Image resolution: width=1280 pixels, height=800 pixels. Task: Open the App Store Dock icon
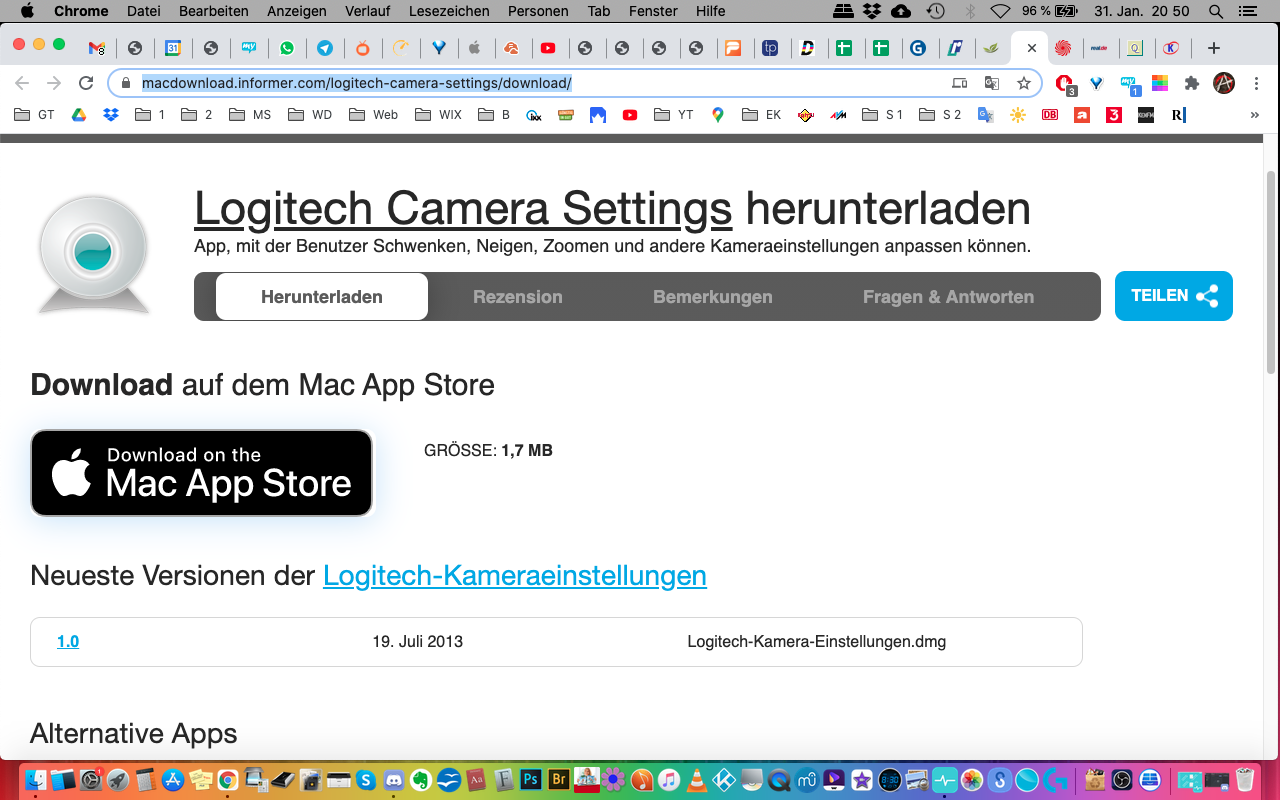coord(172,780)
